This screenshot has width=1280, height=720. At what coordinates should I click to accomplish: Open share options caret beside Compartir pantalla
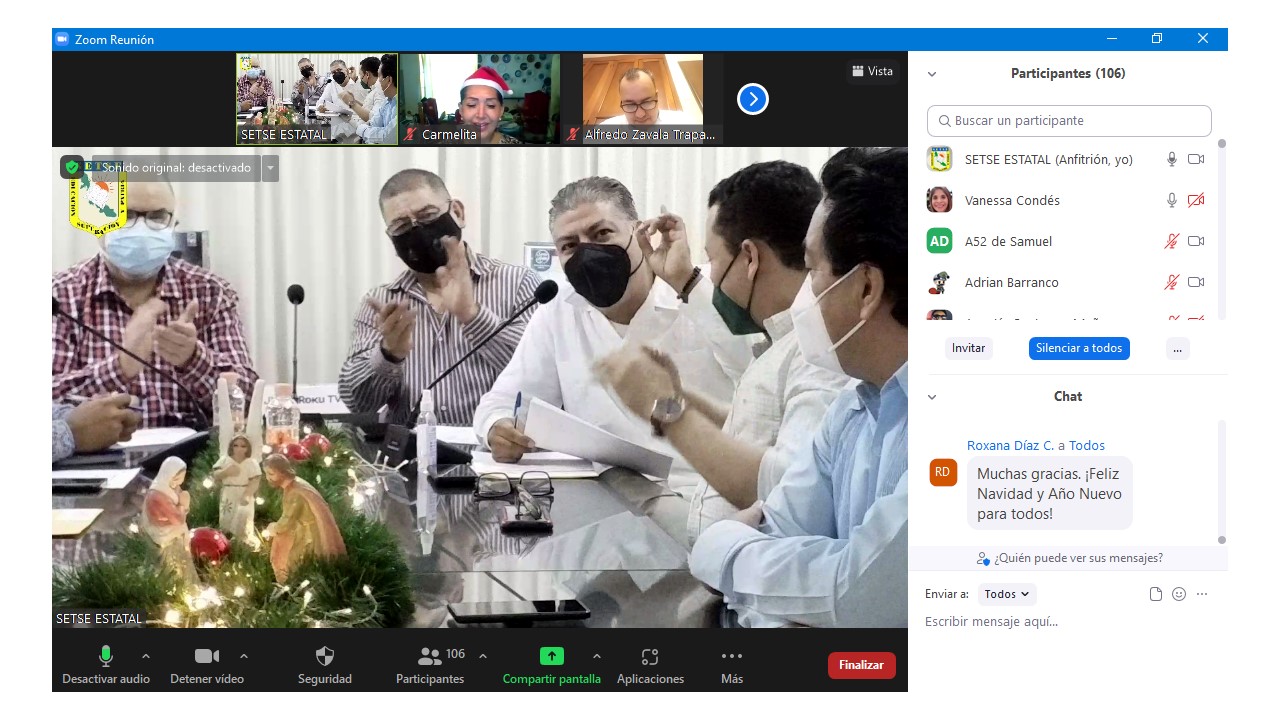597,656
